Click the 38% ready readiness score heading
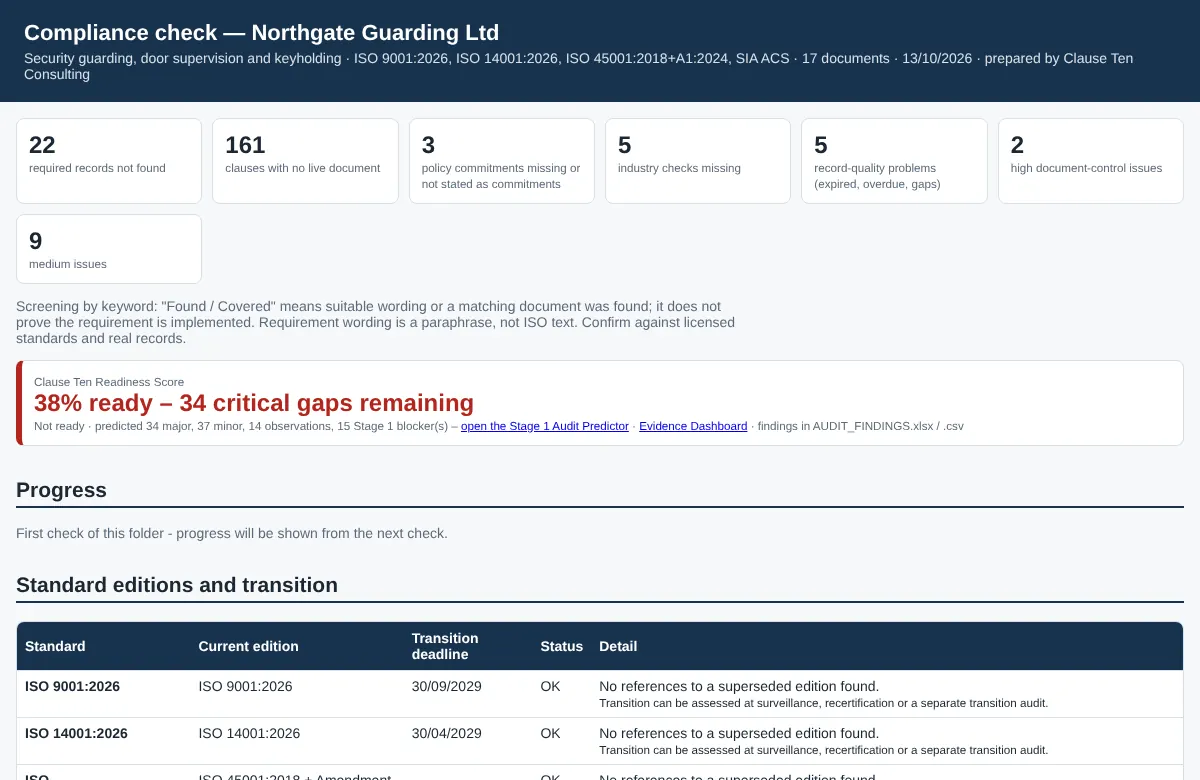This screenshot has width=1200, height=780. tap(254, 403)
